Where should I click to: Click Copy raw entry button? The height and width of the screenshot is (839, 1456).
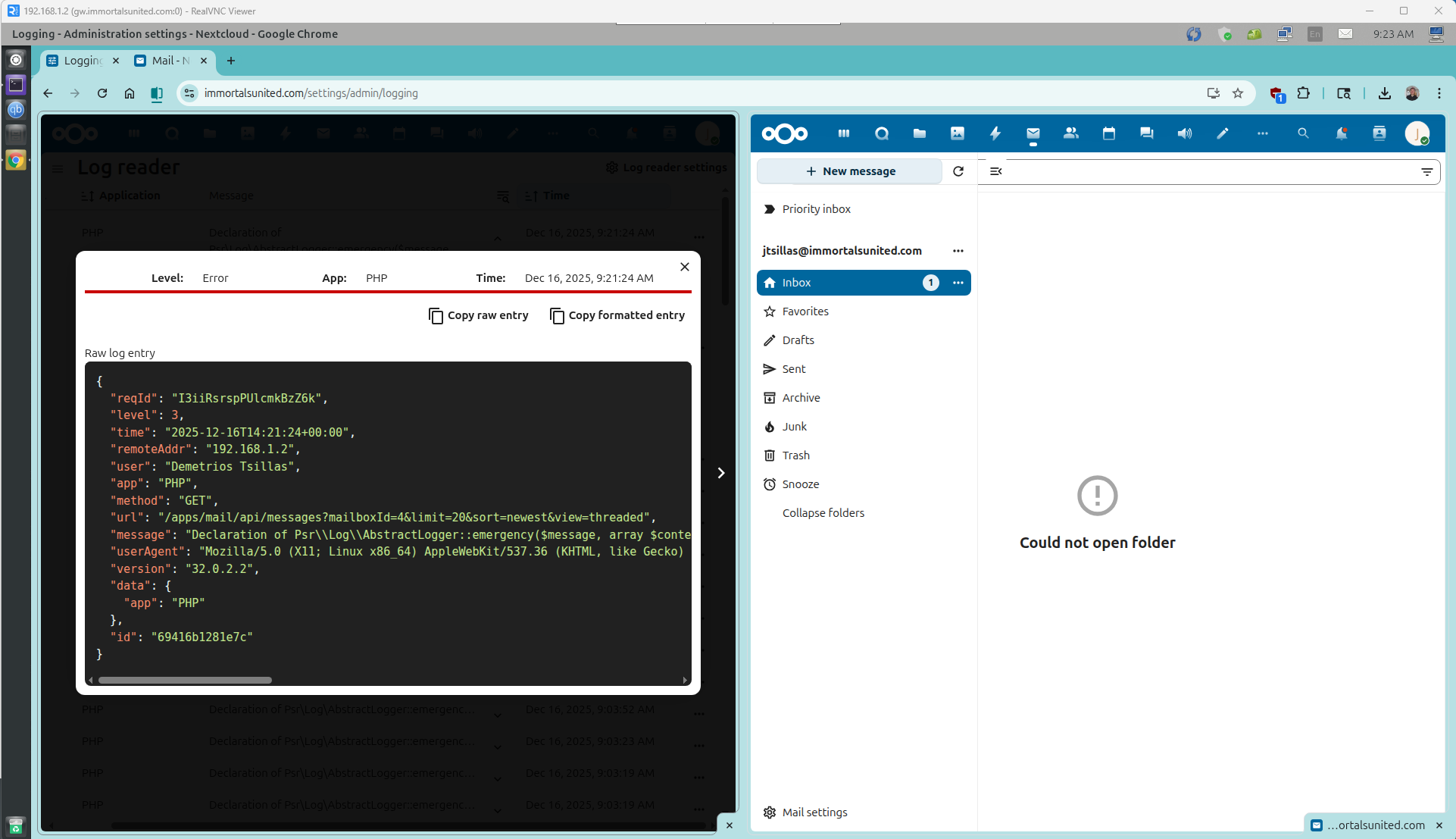pos(479,315)
